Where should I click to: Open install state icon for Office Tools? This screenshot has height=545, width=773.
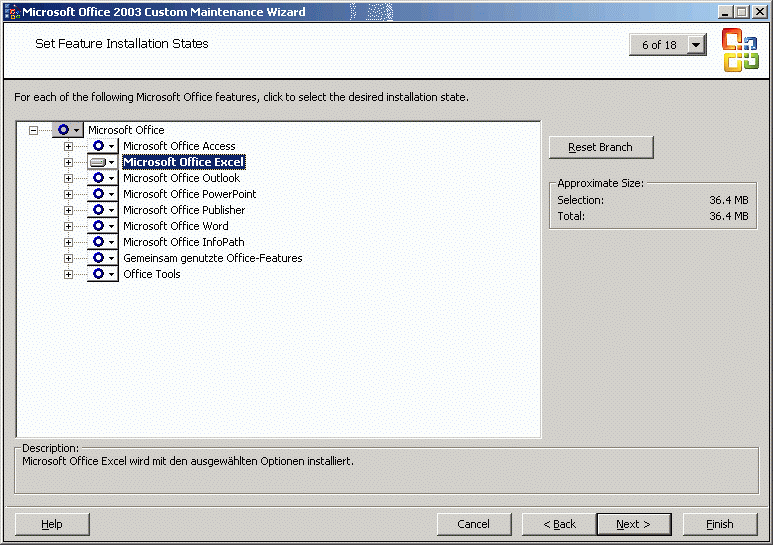point(103,274)
